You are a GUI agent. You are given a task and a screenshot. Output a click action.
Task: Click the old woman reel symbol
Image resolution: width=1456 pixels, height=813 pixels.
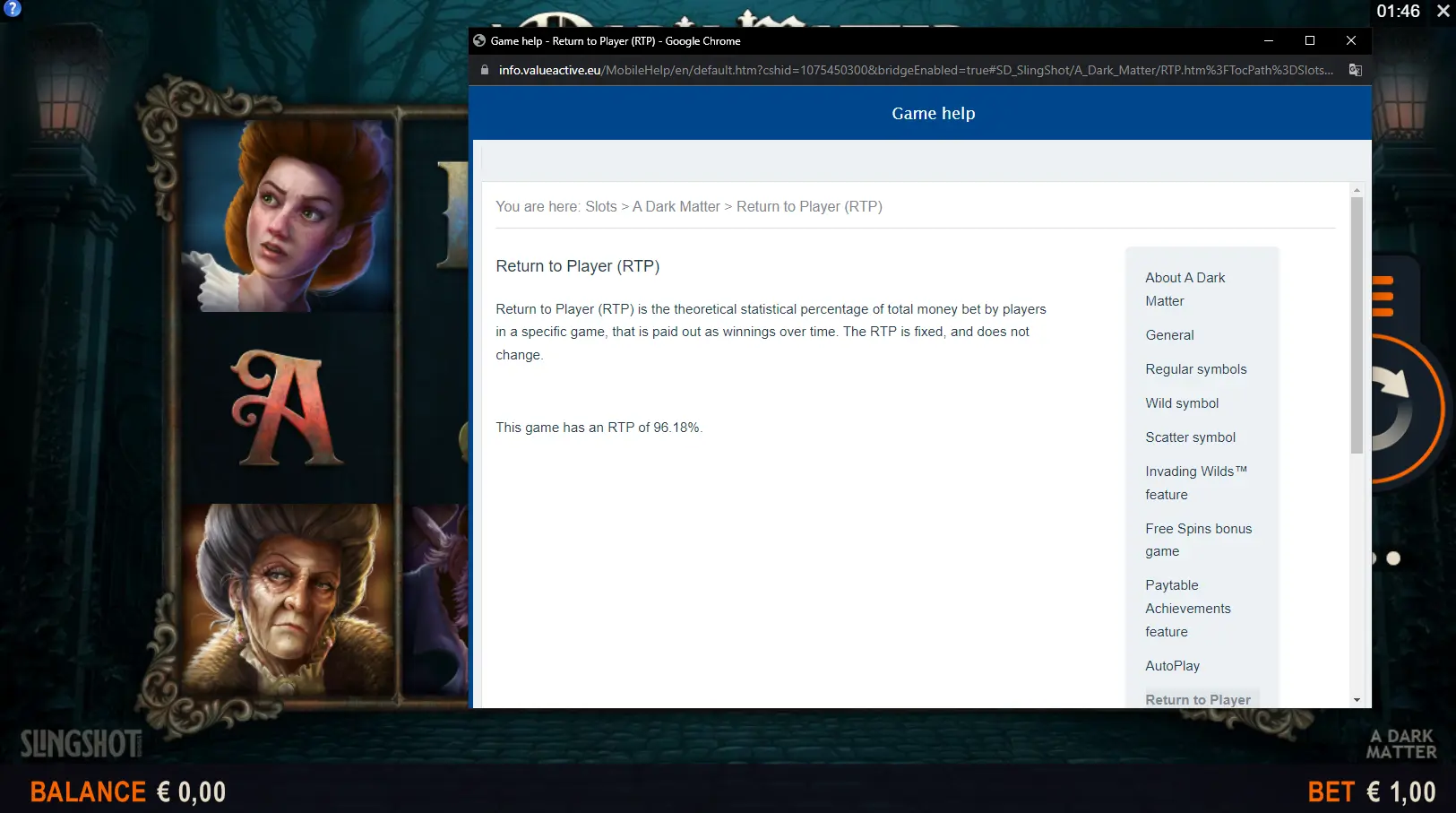click(288, 599)
